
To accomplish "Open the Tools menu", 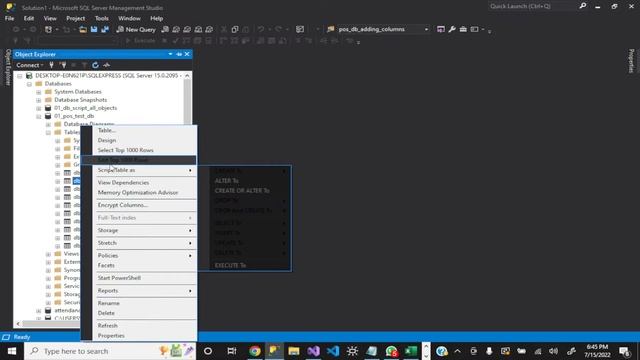I will [102, 18].
